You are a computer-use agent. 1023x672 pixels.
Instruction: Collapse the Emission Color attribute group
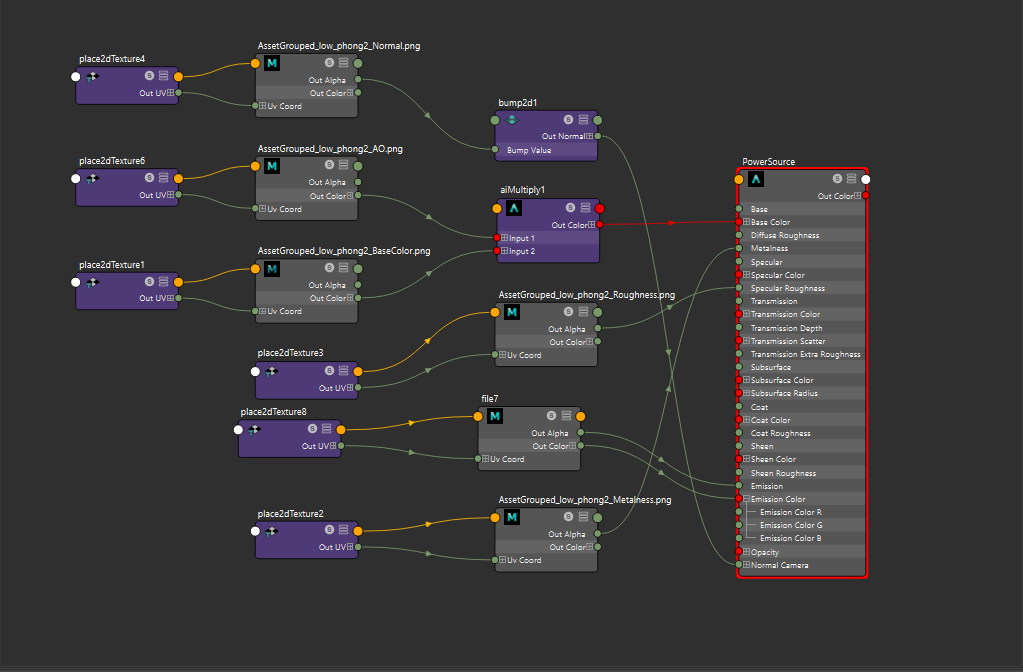point(746,499)
